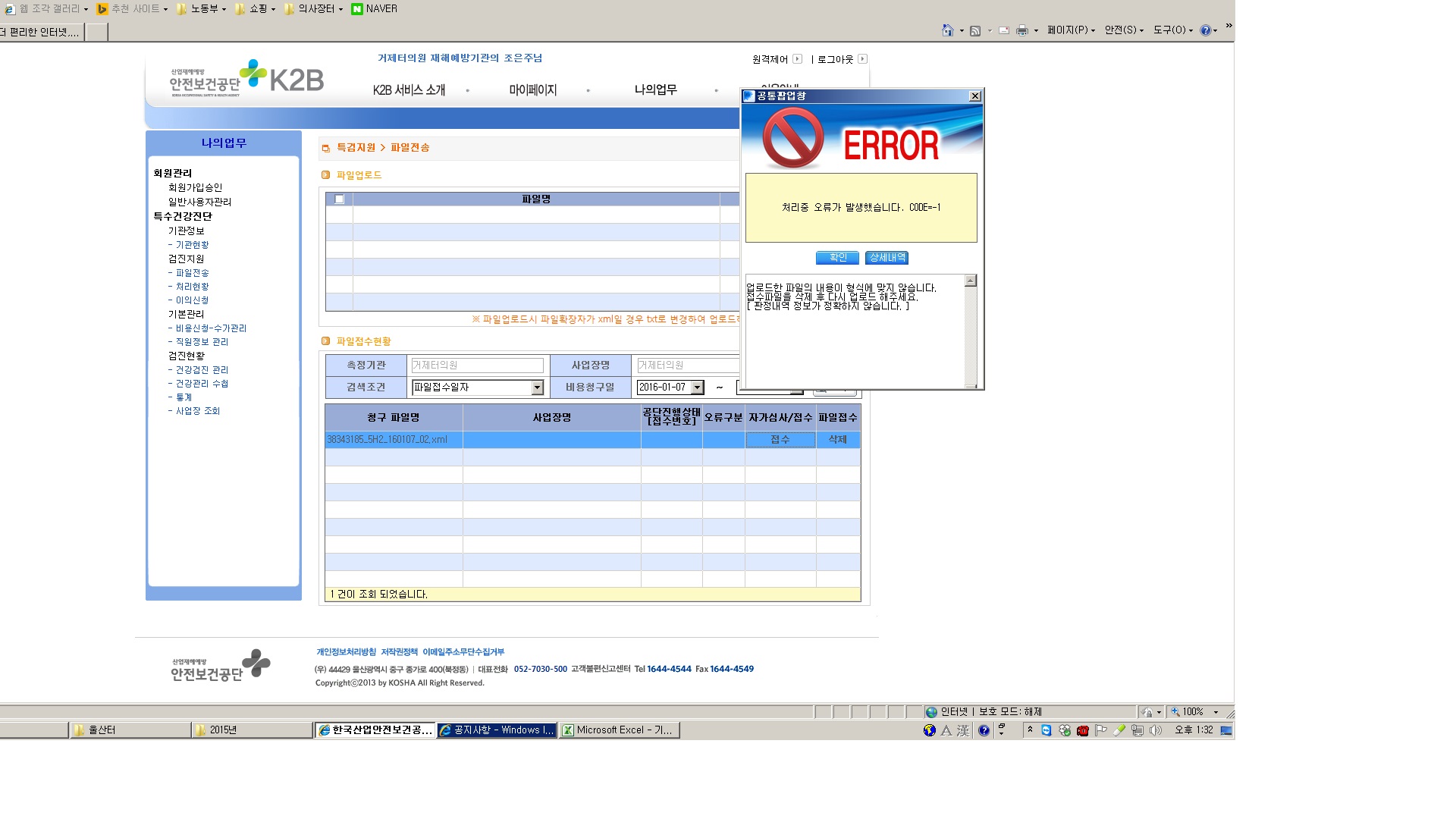This screenshot has height=819, width=1456.
Task: Expand the 페이지(P) toolbar dropdown
Action: 1071,30
